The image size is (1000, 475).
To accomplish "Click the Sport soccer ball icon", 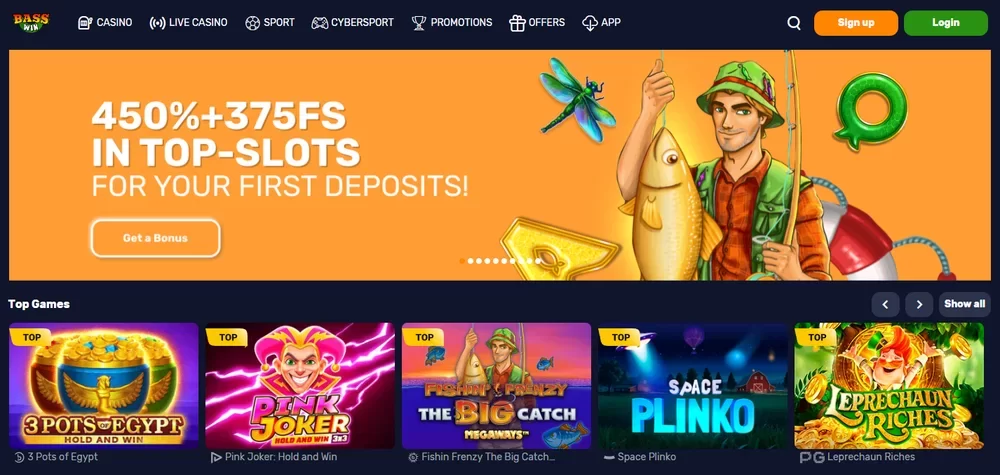I will coord(253,23).
